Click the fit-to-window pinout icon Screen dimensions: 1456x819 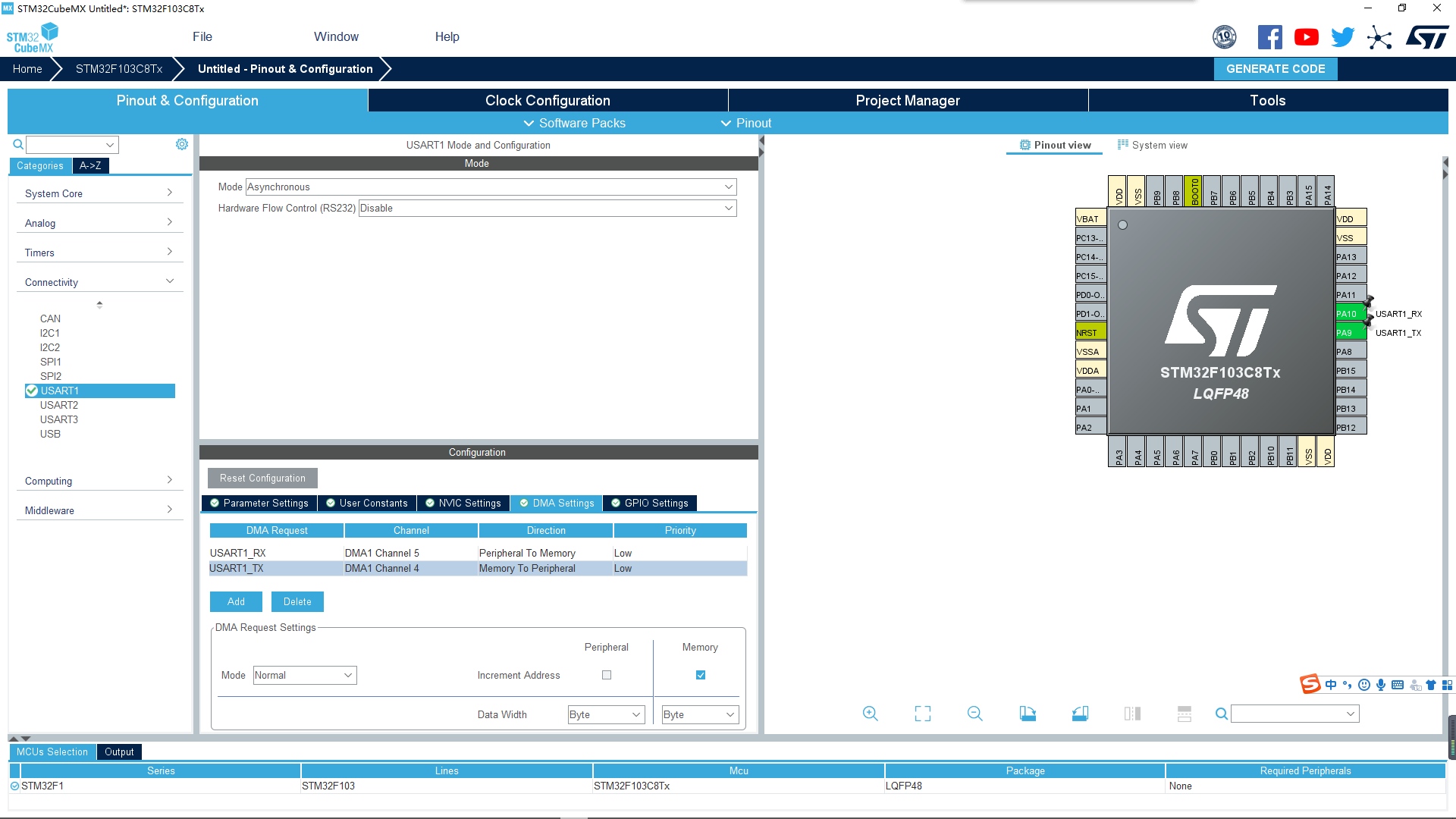point(922,714)
